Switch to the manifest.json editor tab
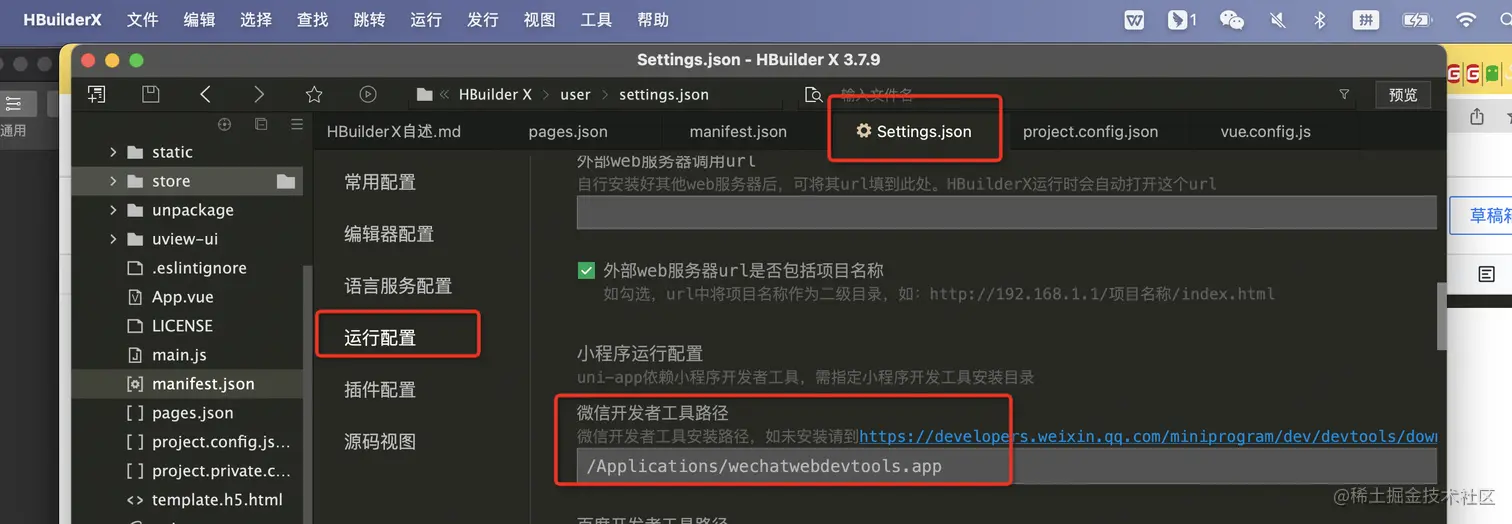The height and width of the screenshot is (524, 1512). 738,131
